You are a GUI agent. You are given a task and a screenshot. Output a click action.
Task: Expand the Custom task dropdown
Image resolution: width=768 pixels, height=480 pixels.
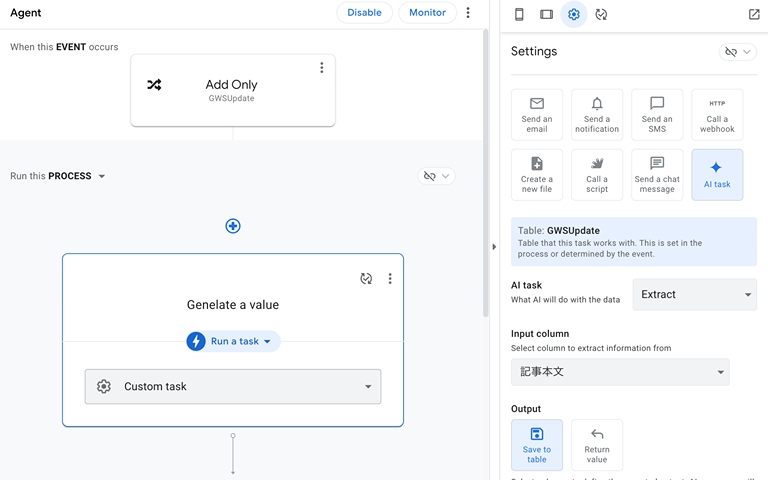pos(233,387)
